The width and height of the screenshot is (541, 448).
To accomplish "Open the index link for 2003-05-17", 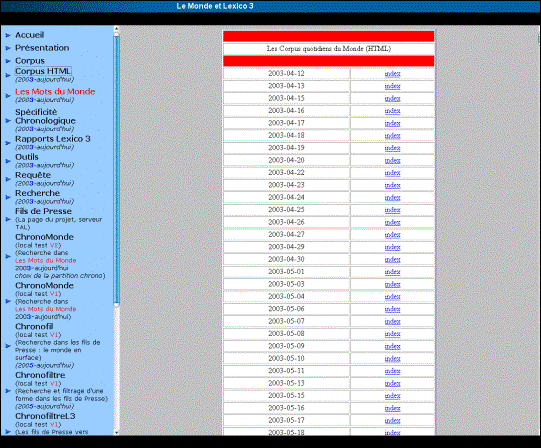I will pyautogui.click(x=392, y=420).
